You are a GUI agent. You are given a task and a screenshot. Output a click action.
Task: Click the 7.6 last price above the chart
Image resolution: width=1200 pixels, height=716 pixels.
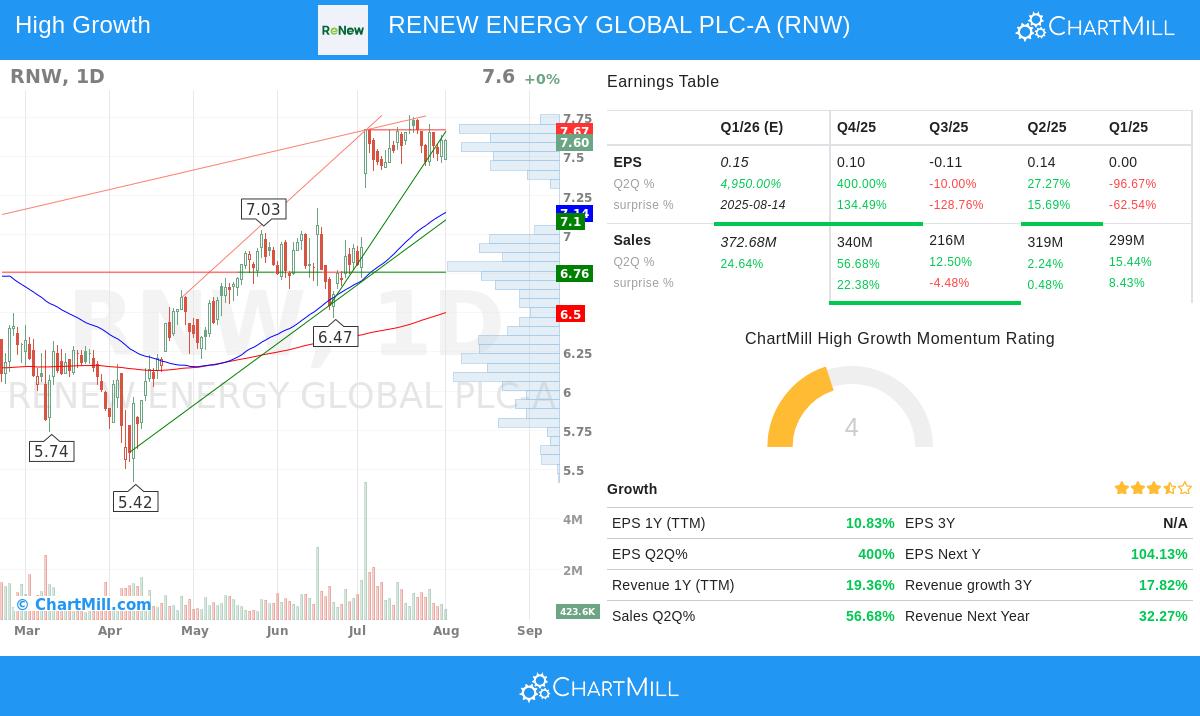click(498, 76)
